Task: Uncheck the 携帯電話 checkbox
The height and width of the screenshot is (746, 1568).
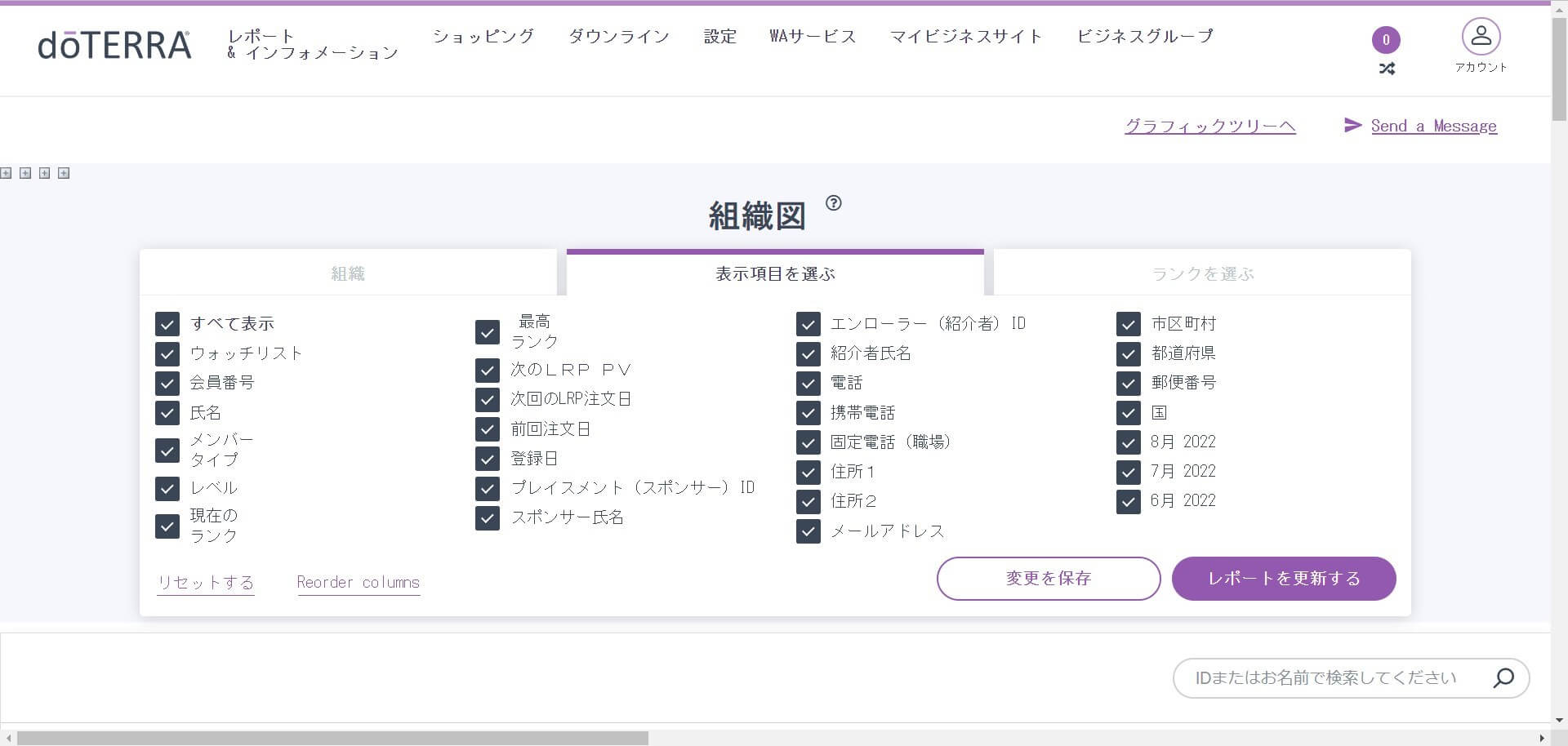Action: tap(808, 413)
